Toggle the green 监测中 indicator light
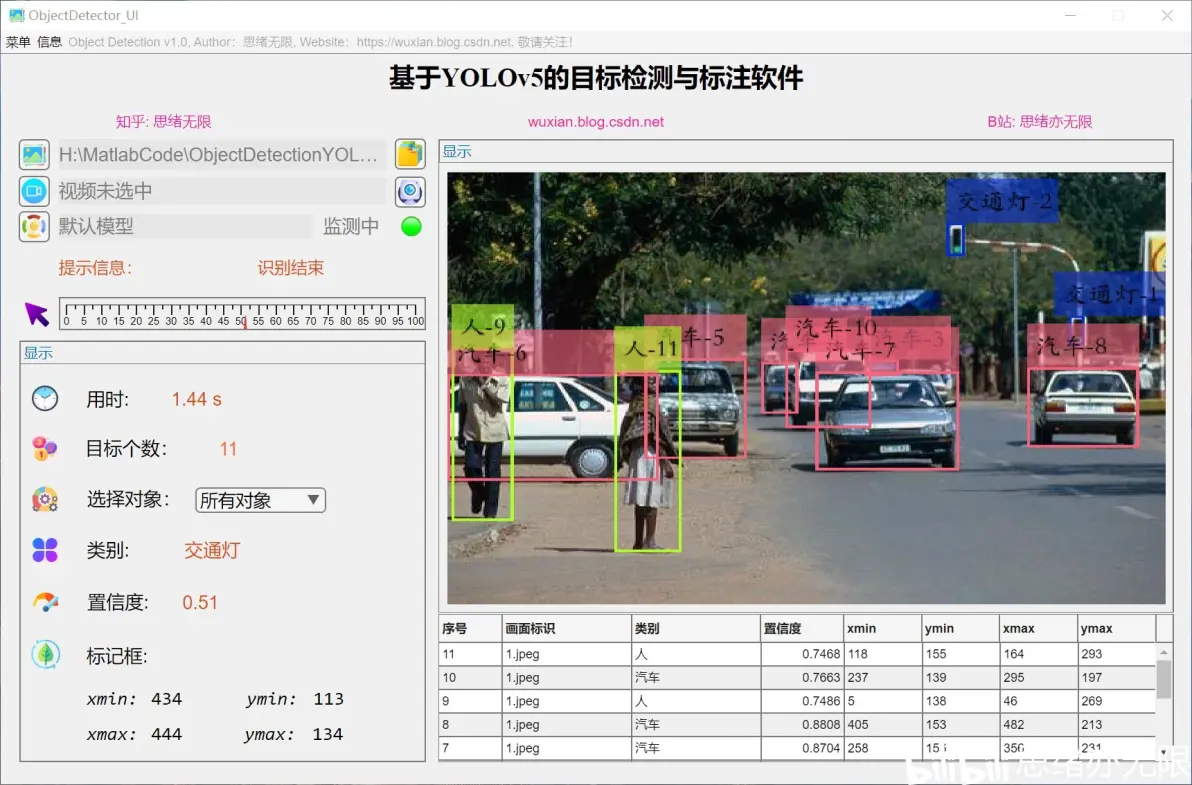This screenshot has height=785, width=1192. click(411, 226)
